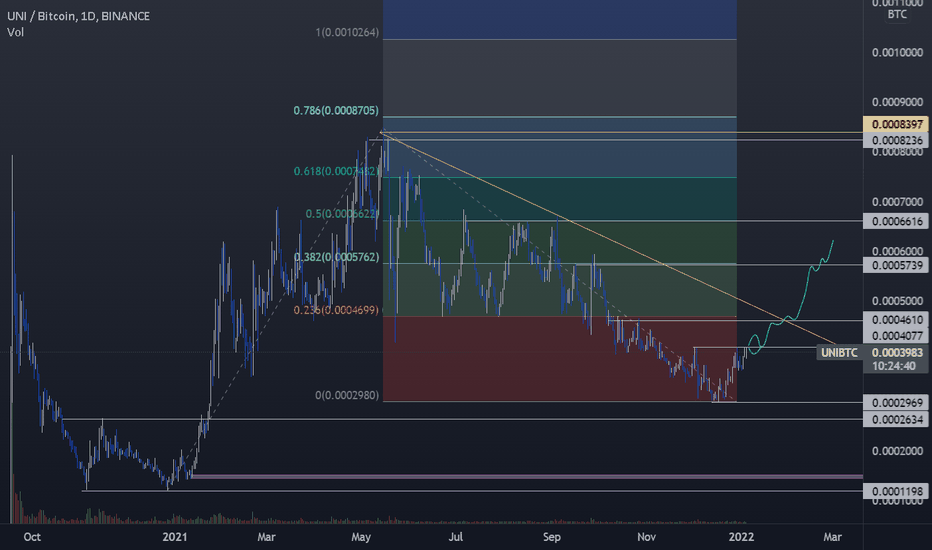
Task: Click the 2022 label on time axis
Action: click(x=741, y=537)
